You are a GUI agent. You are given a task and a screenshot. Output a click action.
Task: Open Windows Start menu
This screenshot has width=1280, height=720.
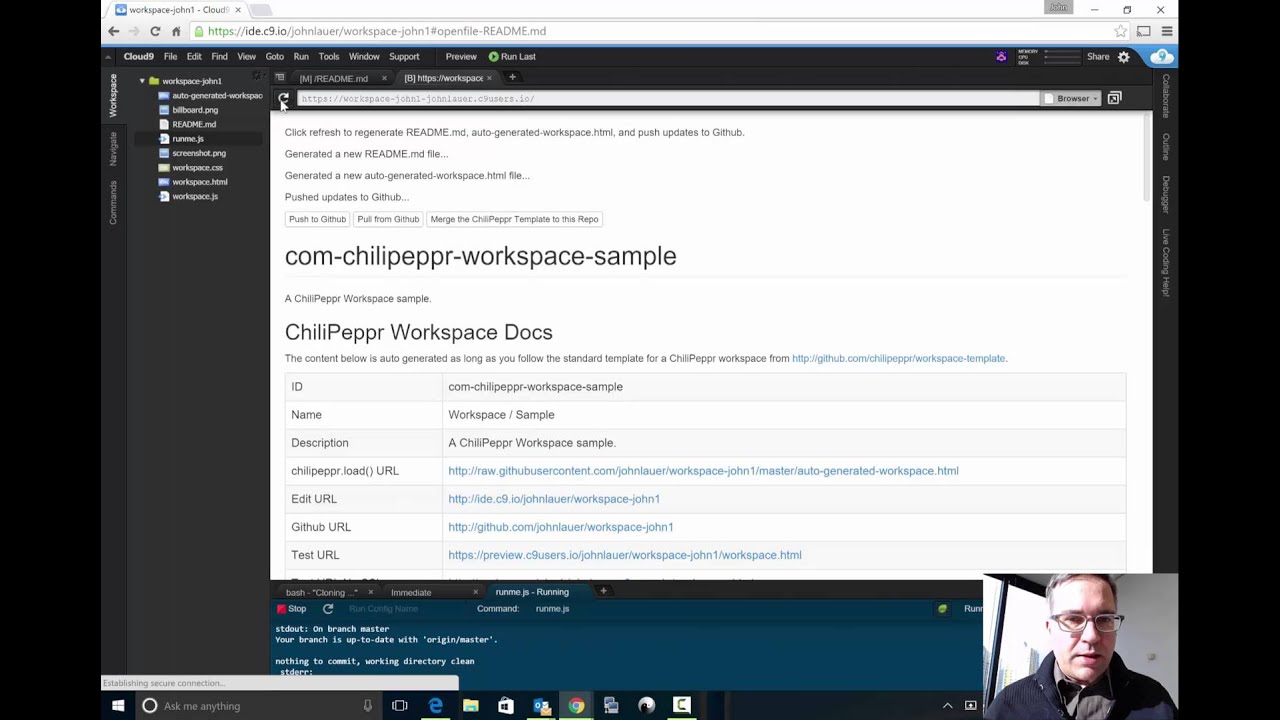point(118,706)
